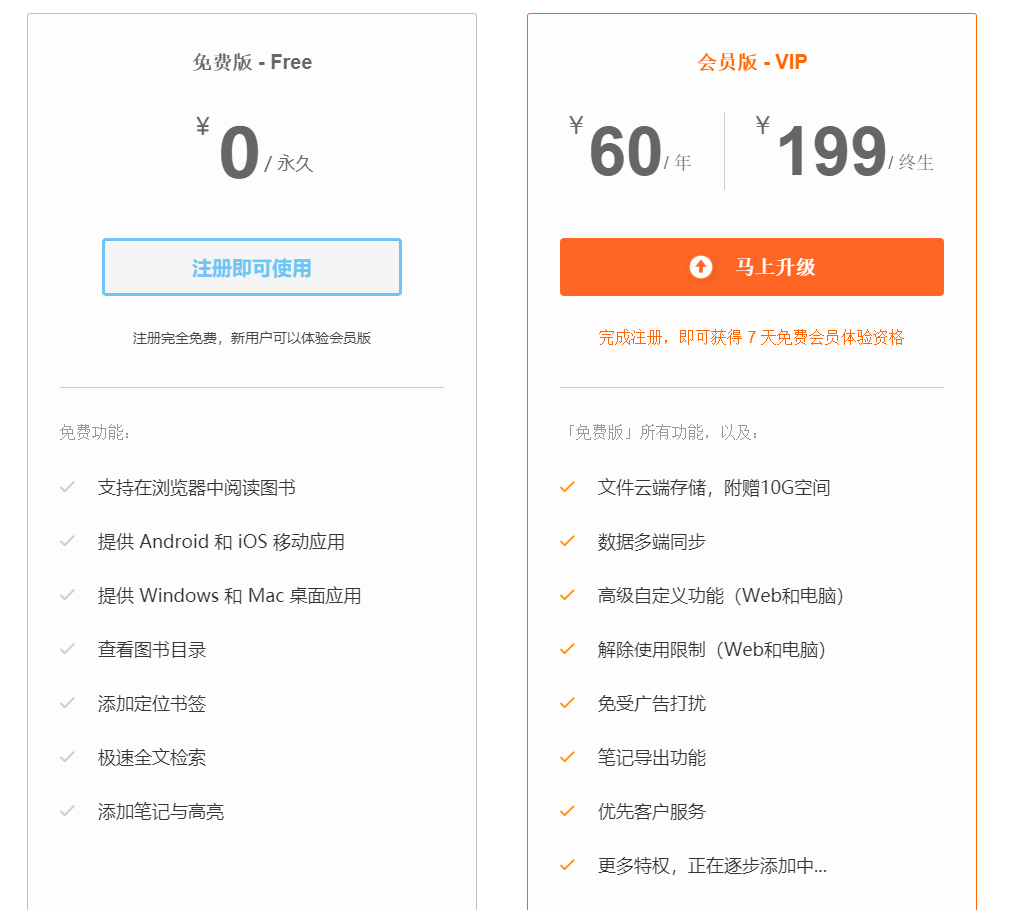
Task: Click 提供 Android 和 iOS 移动应用 item
Action: (221, 542)
